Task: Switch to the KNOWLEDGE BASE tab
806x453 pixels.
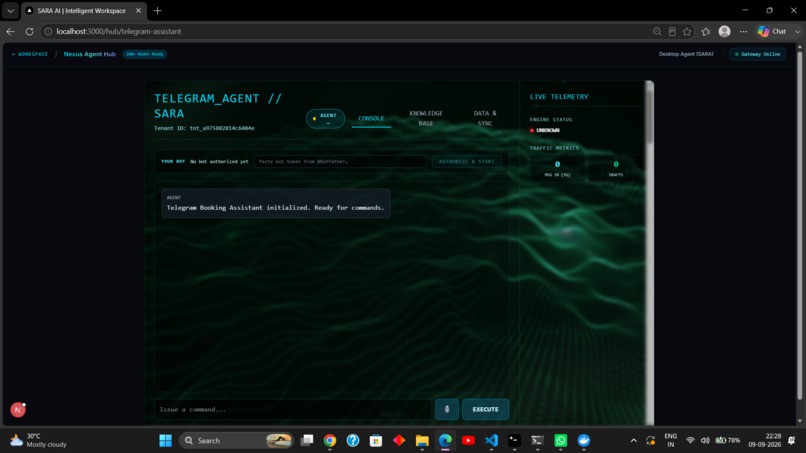Action: (x=426, y=118)
